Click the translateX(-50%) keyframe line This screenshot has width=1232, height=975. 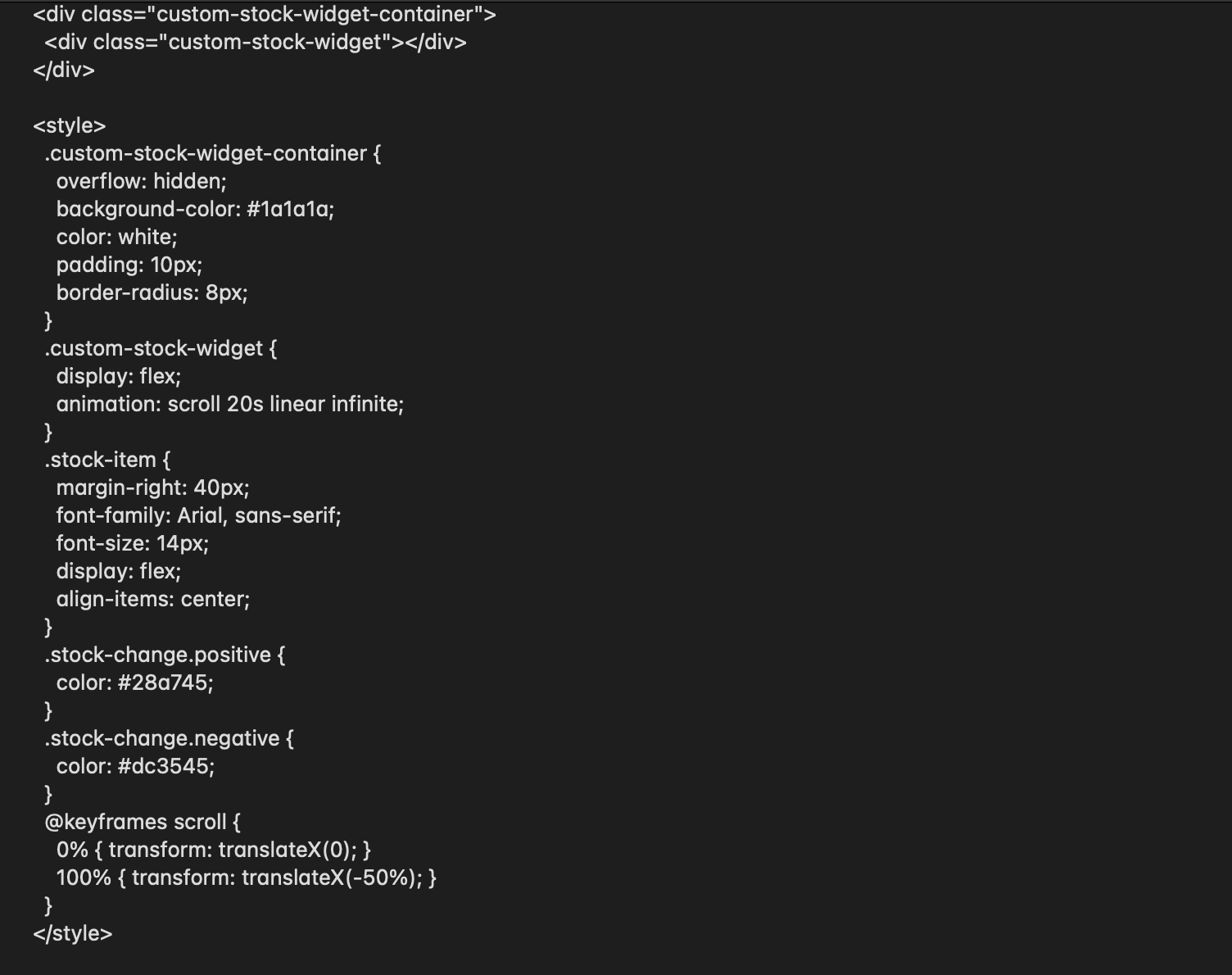[247, 877]
